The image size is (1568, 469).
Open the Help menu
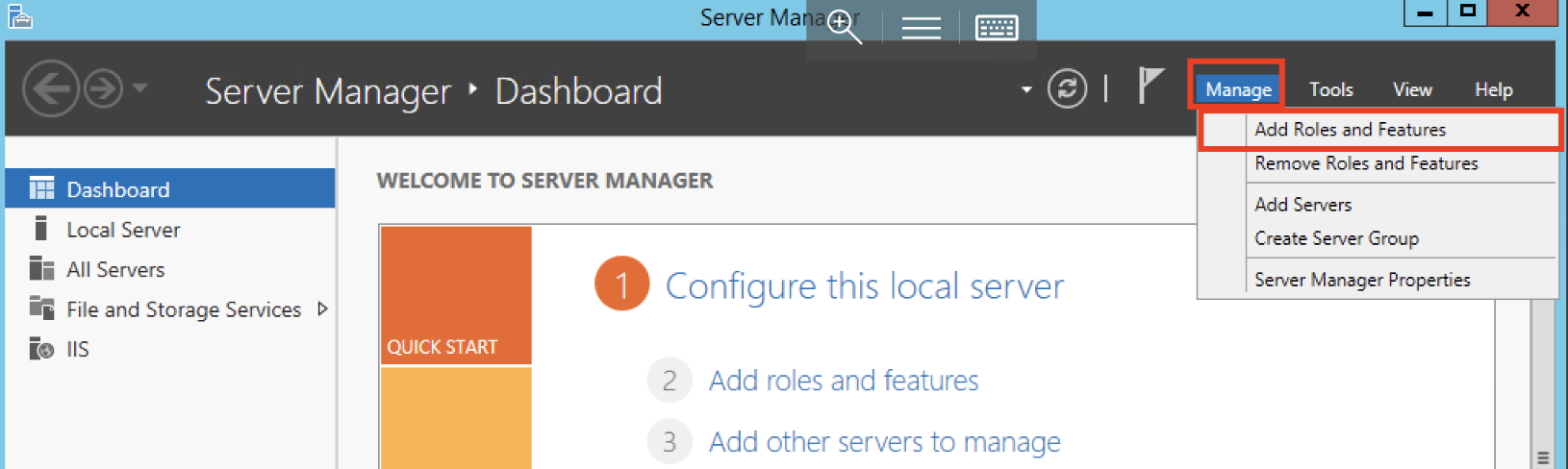tap(1493, 89)
